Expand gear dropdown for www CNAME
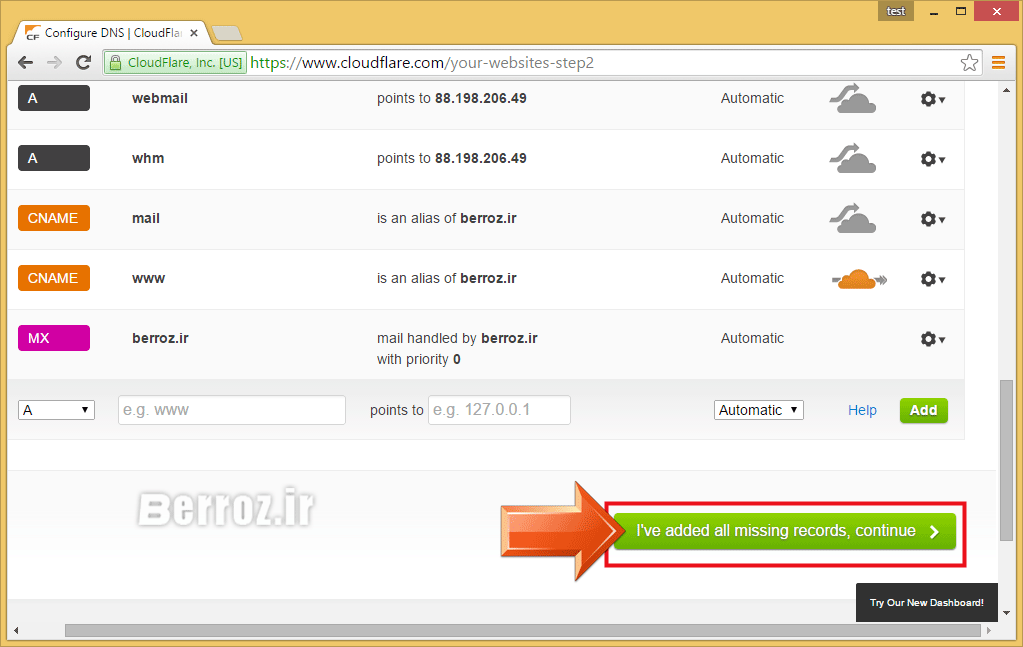1023x647 pixels. pyautogui.click(x=932, y=279)
